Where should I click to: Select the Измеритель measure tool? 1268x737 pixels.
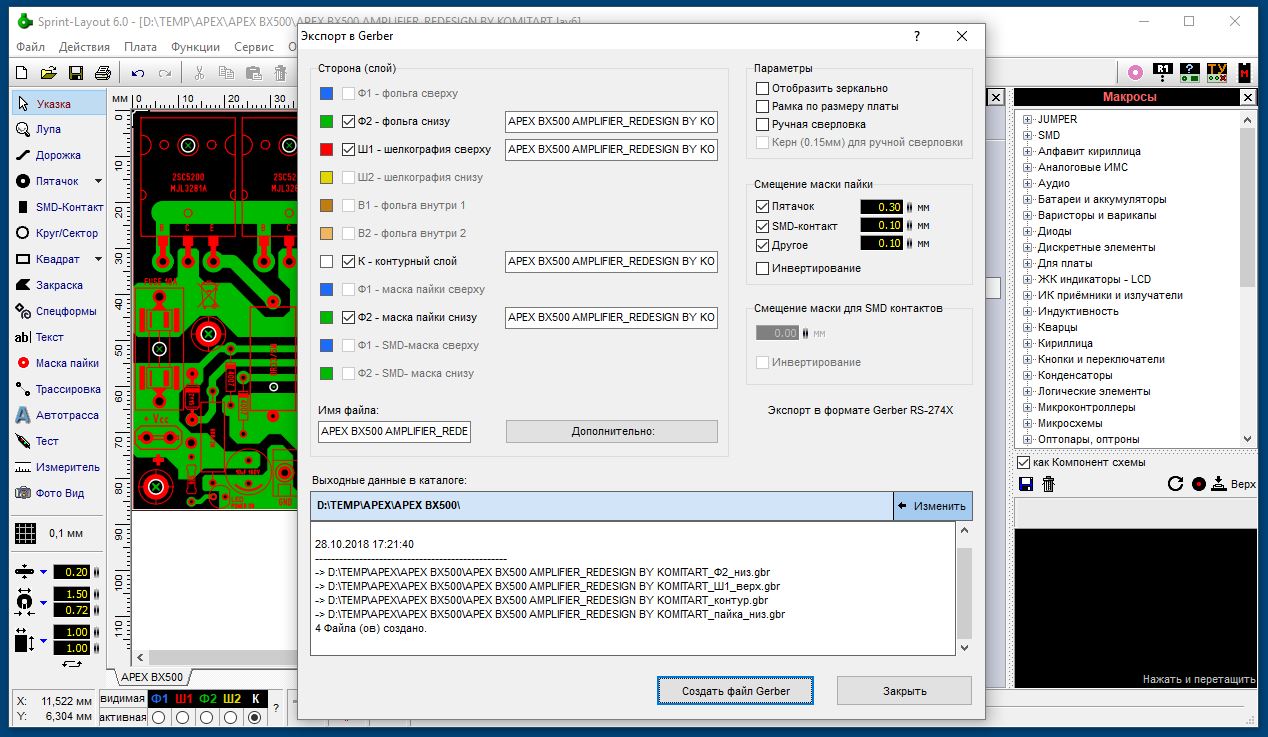58,467
